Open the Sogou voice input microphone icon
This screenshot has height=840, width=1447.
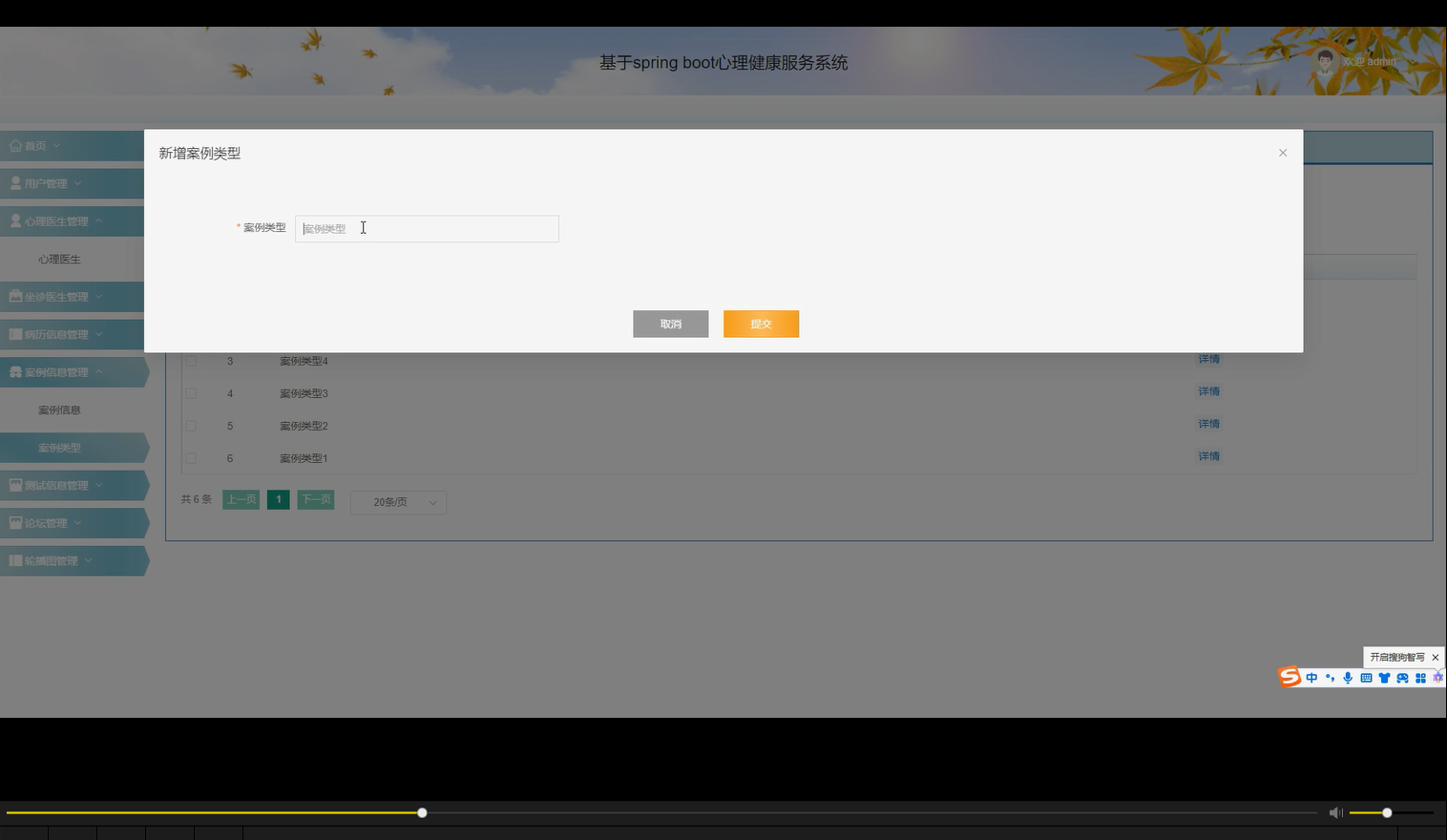1348,678
